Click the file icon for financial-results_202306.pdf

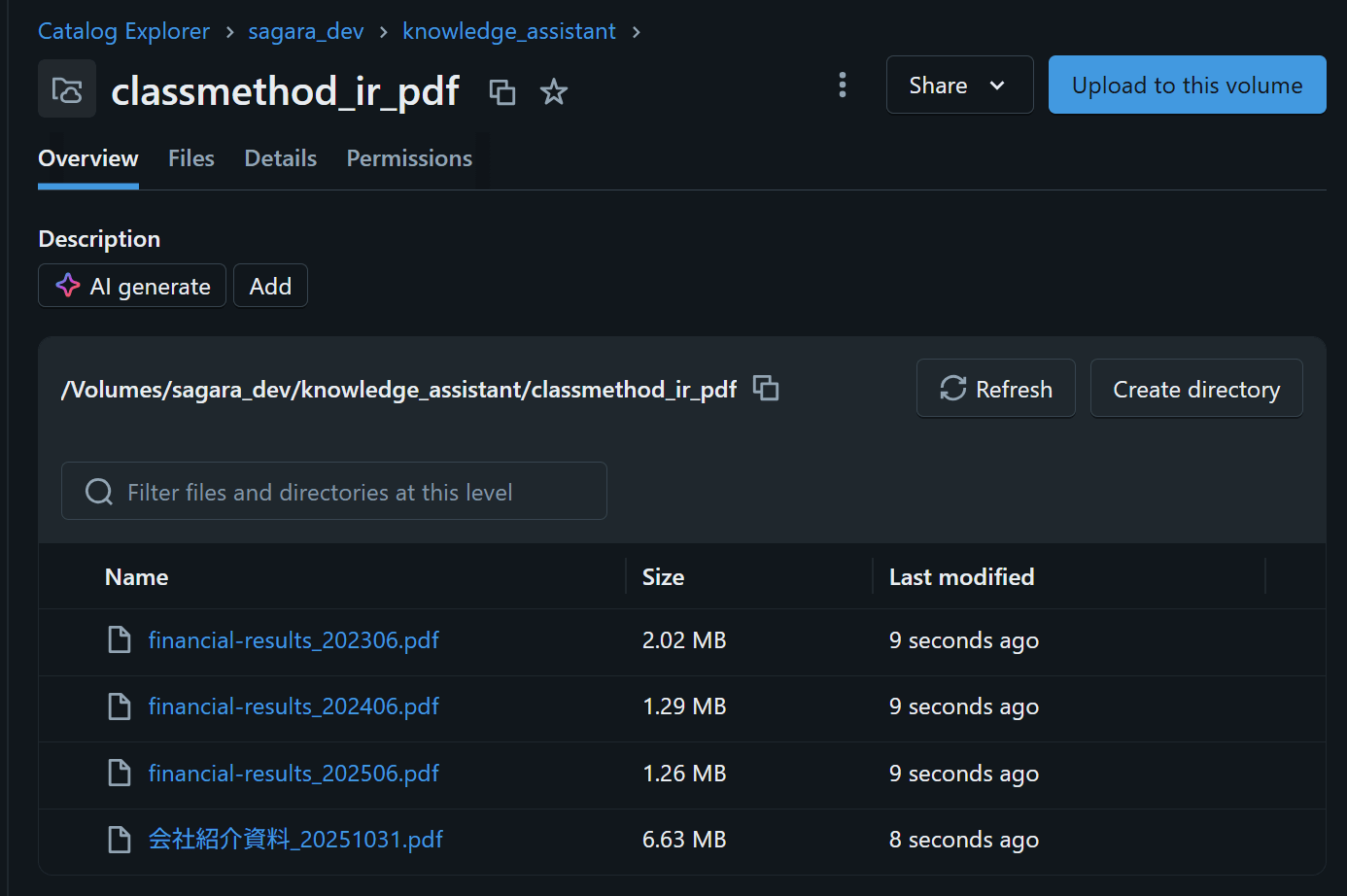[x=120, y=640]
